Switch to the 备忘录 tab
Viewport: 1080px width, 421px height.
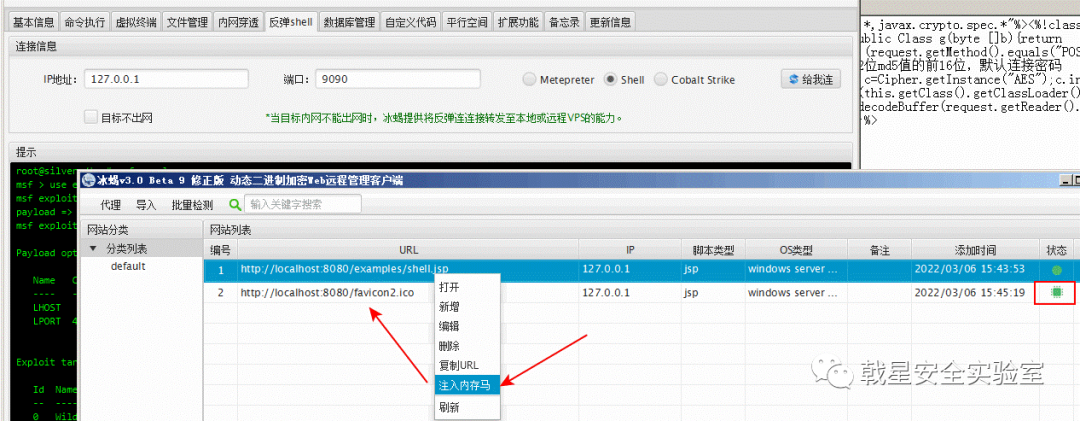(564, 22)
